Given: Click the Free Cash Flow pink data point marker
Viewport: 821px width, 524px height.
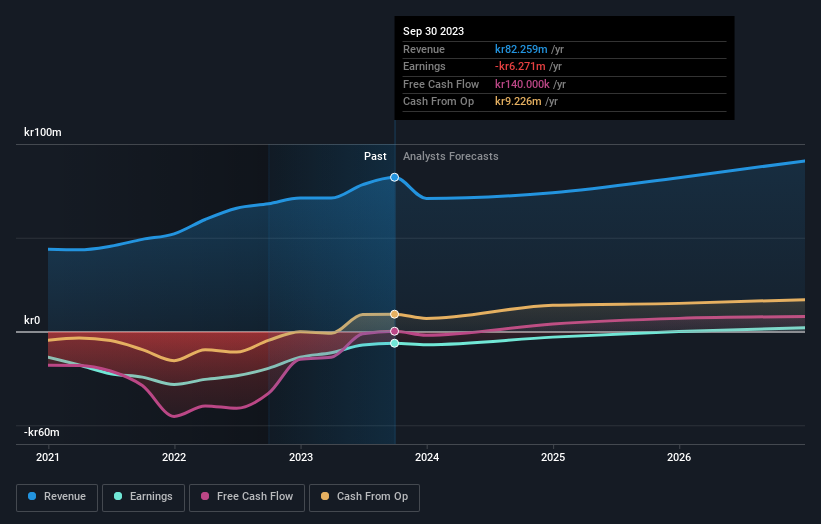Looking at the screenshot, I should pyautogui.click(x=394, y=331).
